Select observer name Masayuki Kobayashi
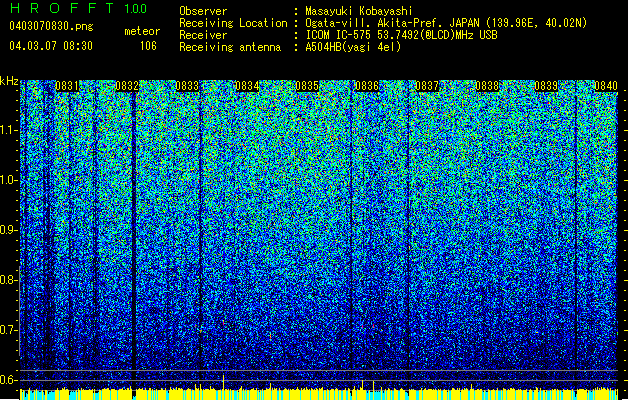This screenshot has height=400, width=629. 359,11
